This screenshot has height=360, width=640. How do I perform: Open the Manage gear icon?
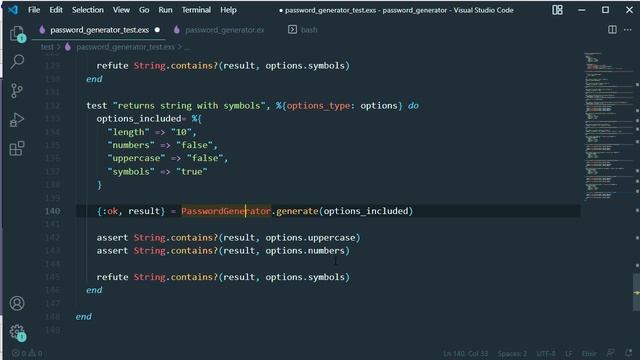[17, 332]
